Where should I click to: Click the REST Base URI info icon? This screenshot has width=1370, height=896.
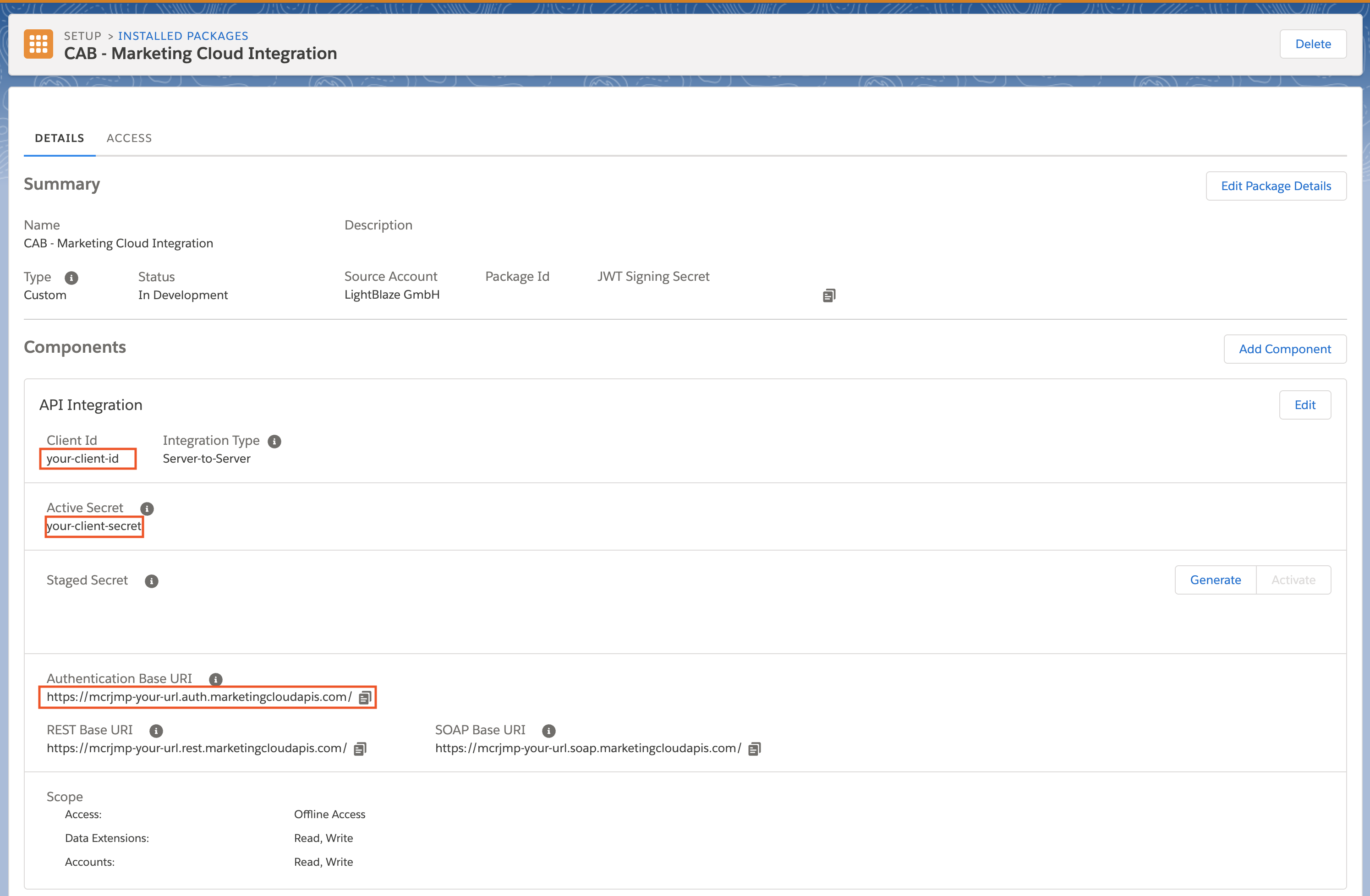(156, 731)
